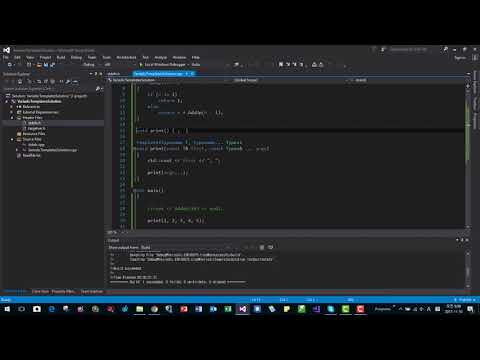Switch to the stdafx.h editor tab
Viewport: 480px width, 360px height.
[114, 74]
